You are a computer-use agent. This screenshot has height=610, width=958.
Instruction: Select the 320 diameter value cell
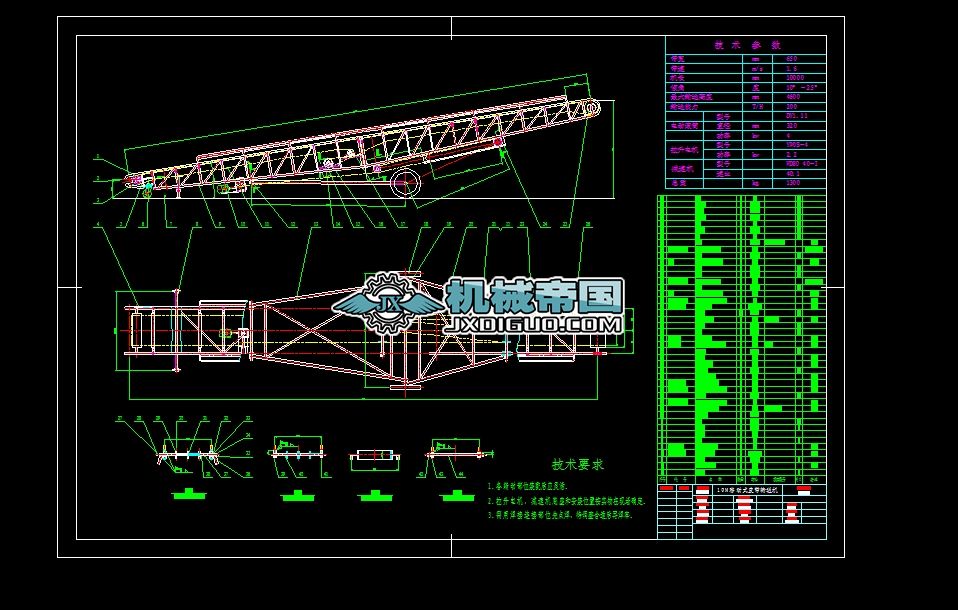tap(799, 126)
